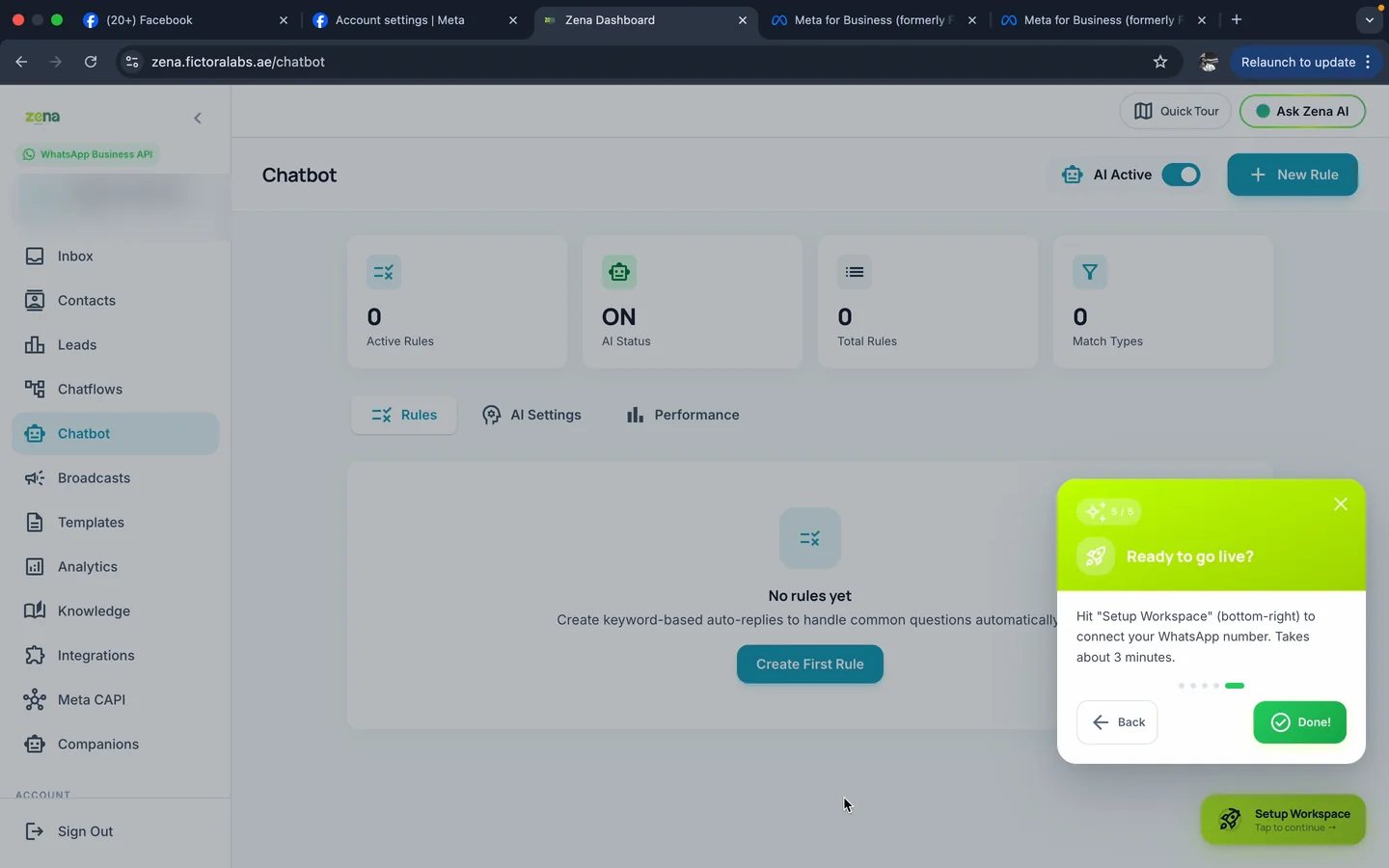Click the Zena logo

[x=42, y=117]
